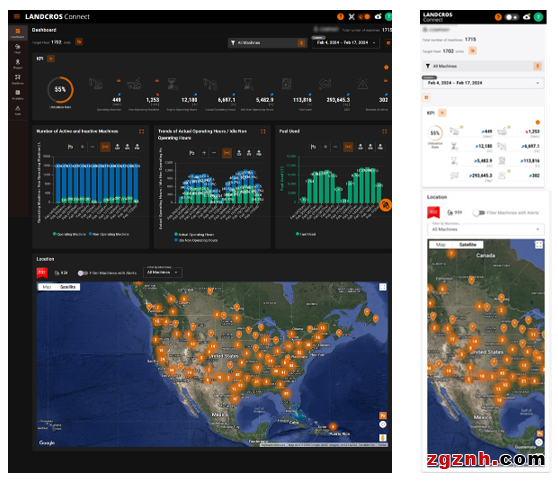Click the red alerts flag in Location section
Screen dimensions: 558x482
[x=42, y=273]
